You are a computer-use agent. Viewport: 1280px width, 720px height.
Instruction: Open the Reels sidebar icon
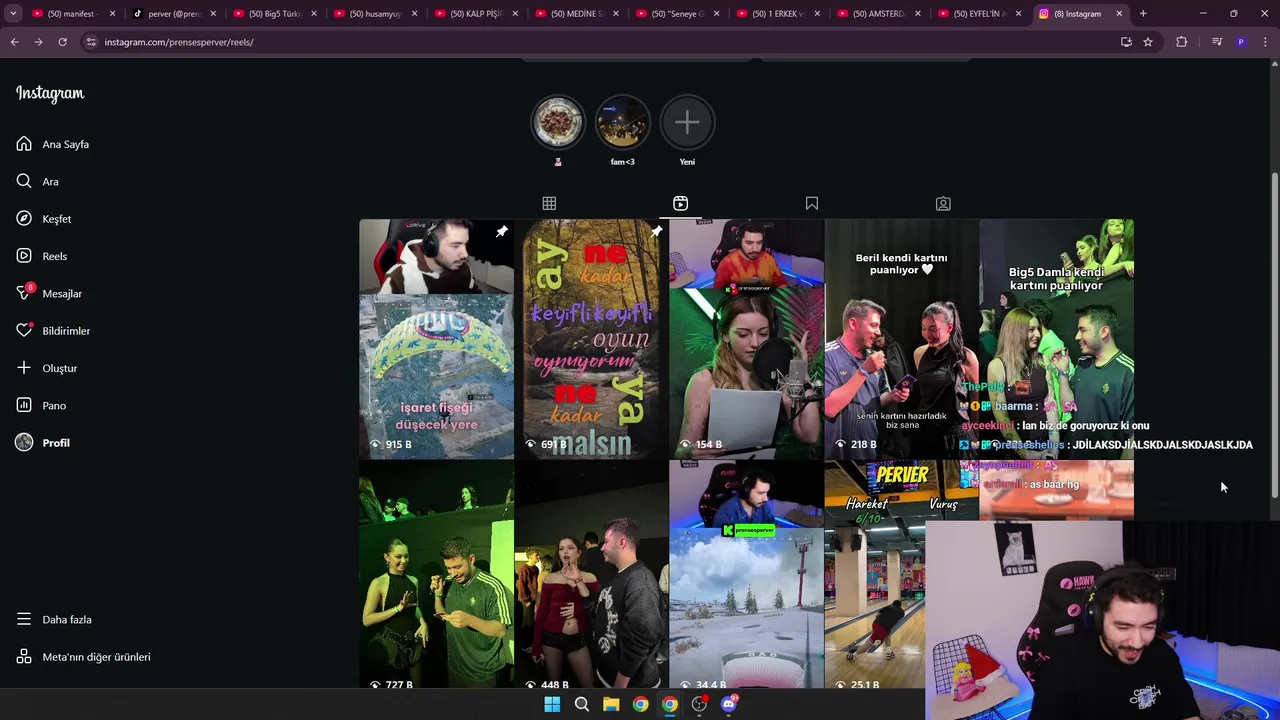click(x=24, y=256)
